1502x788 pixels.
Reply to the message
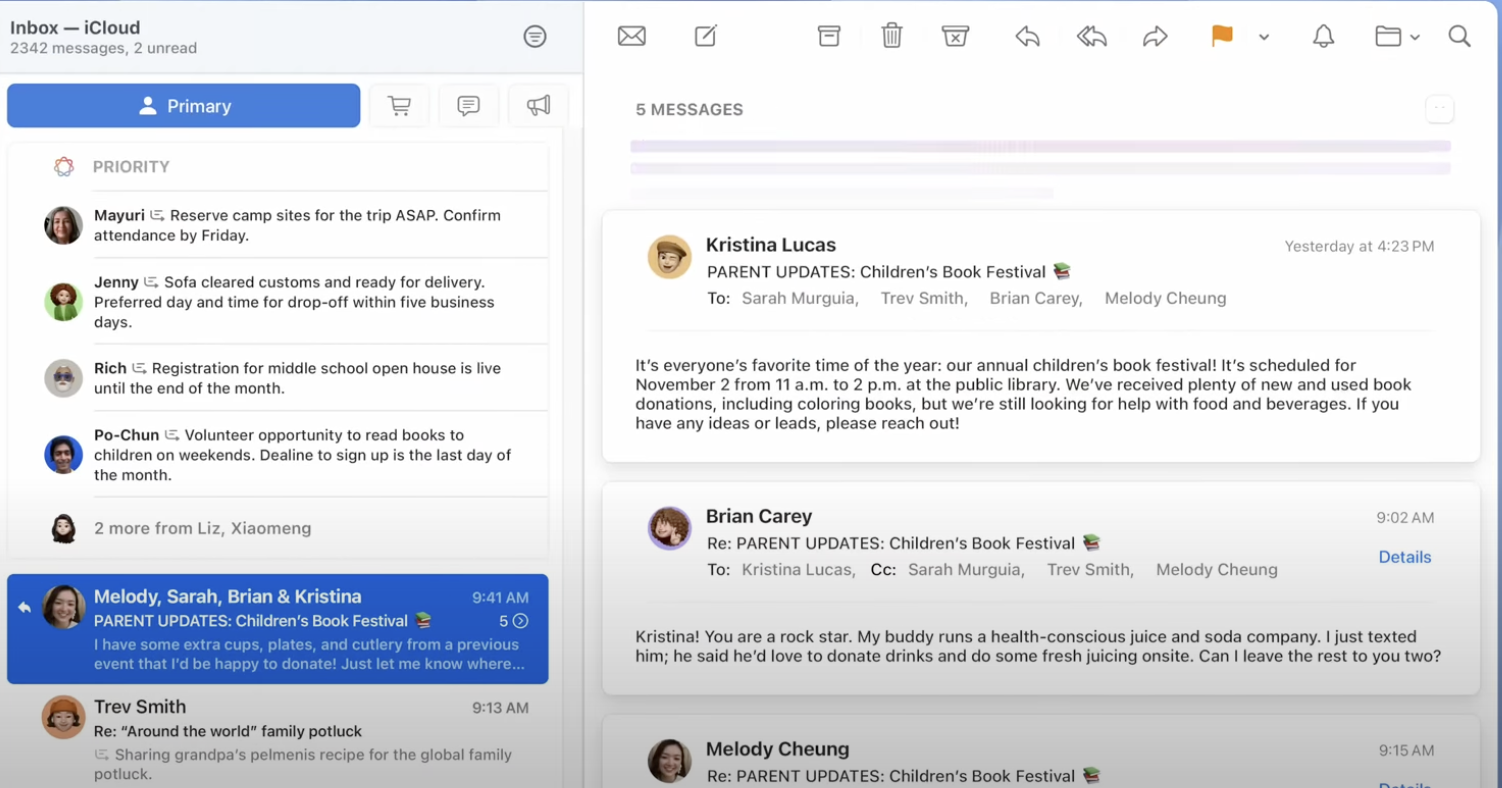(1027, 37)
